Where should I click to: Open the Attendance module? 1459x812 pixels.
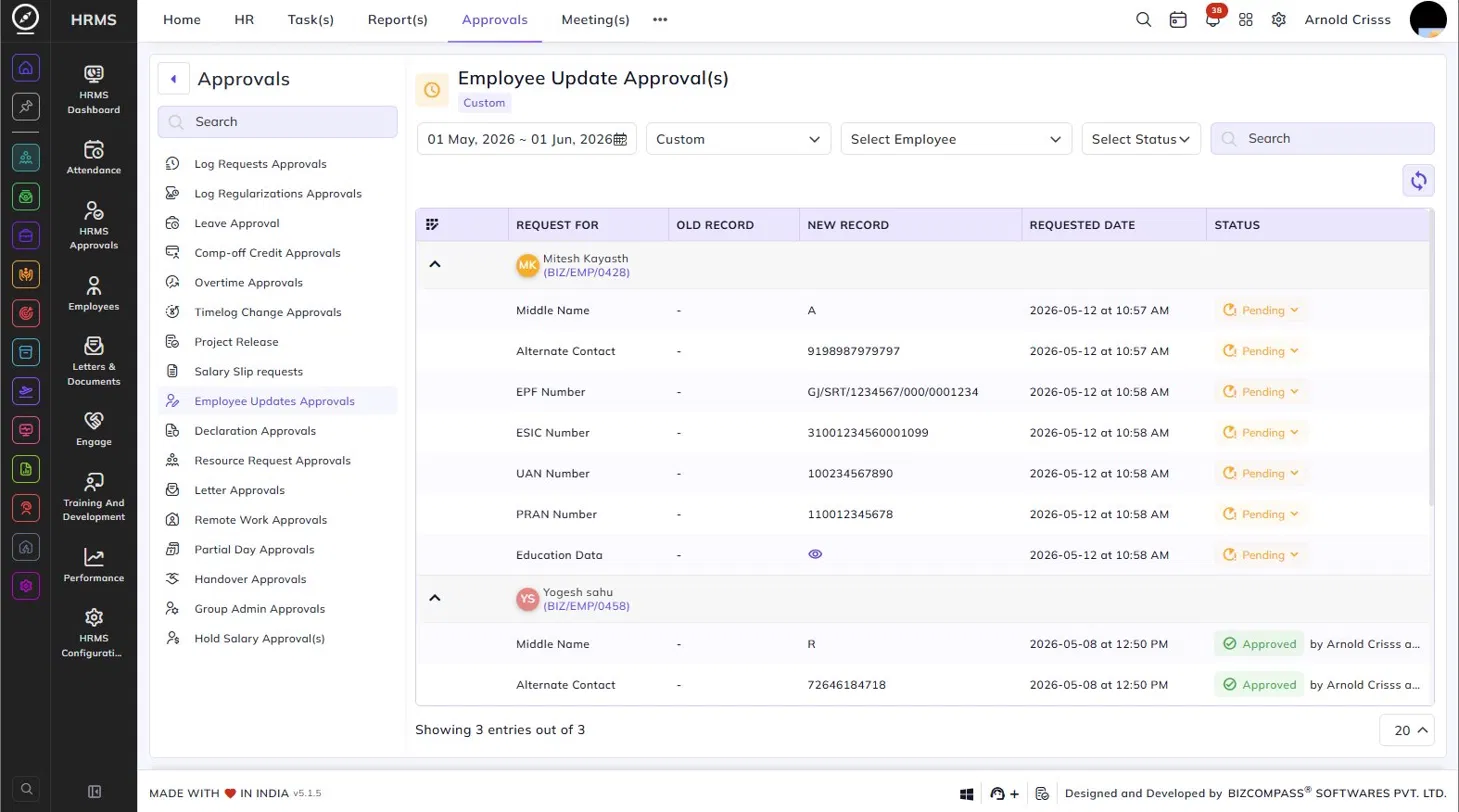94,158
